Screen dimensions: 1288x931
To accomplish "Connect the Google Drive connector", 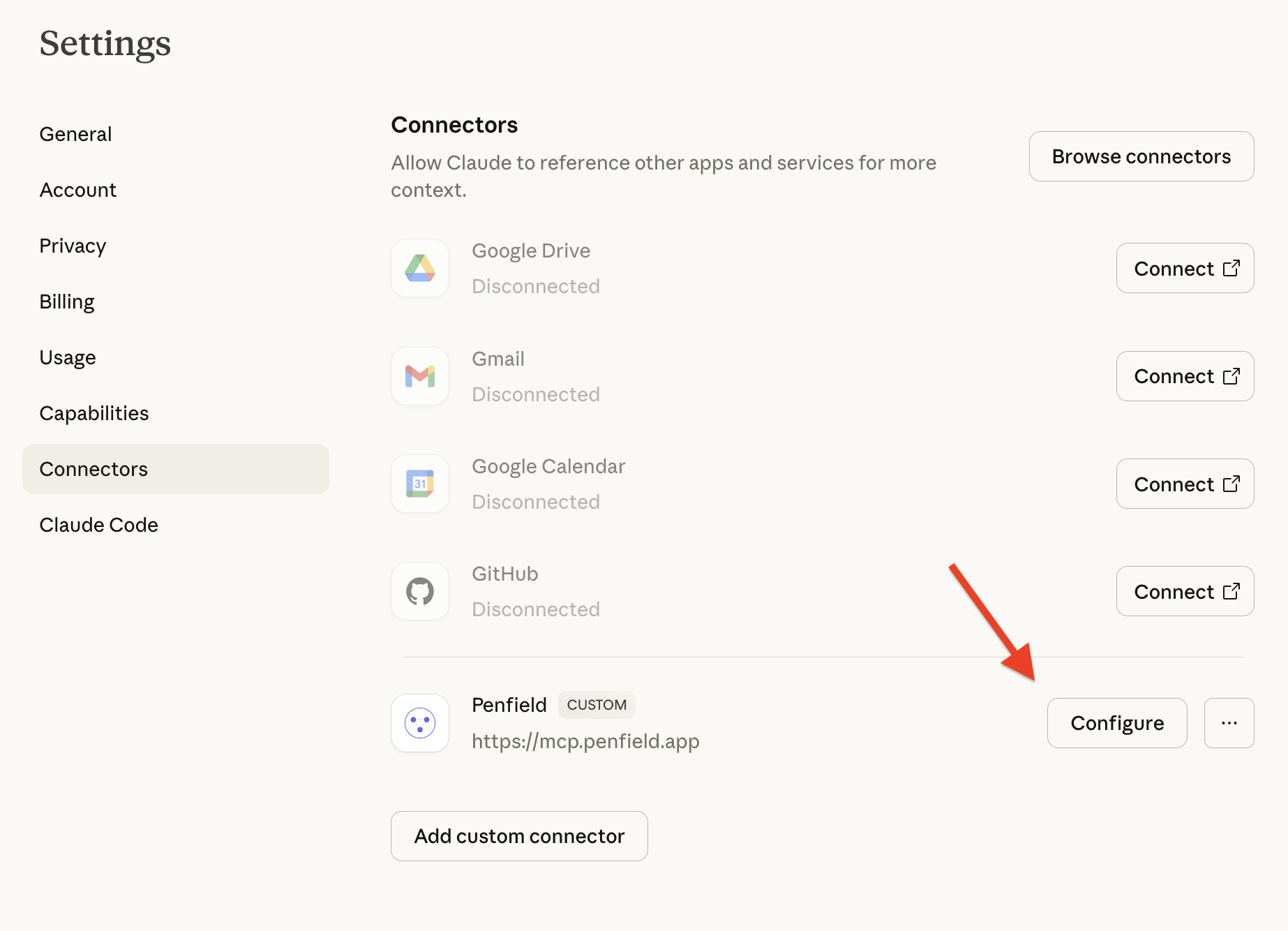I will click(1185, 268).
